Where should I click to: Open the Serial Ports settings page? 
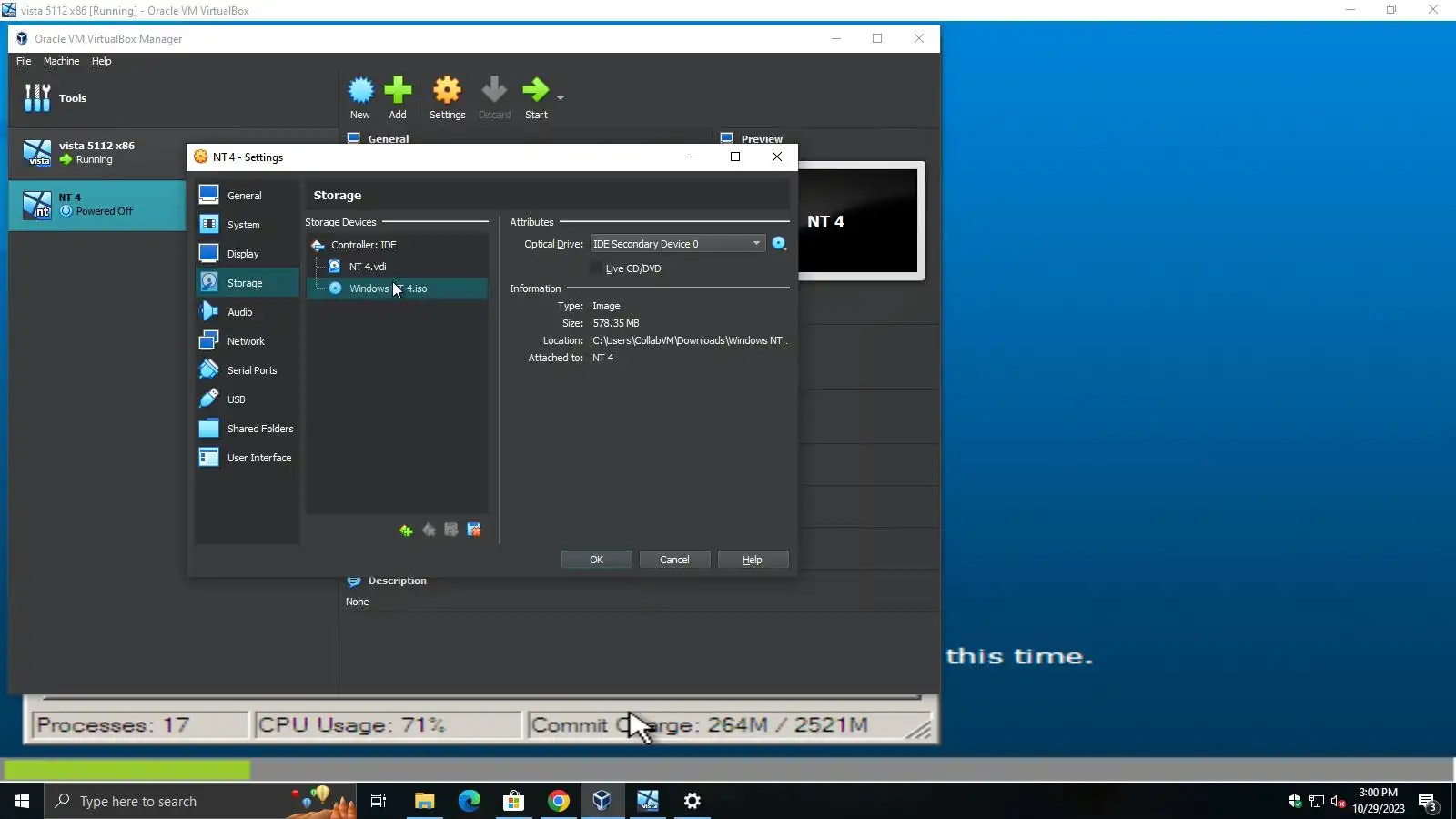[x=248, y=370]
